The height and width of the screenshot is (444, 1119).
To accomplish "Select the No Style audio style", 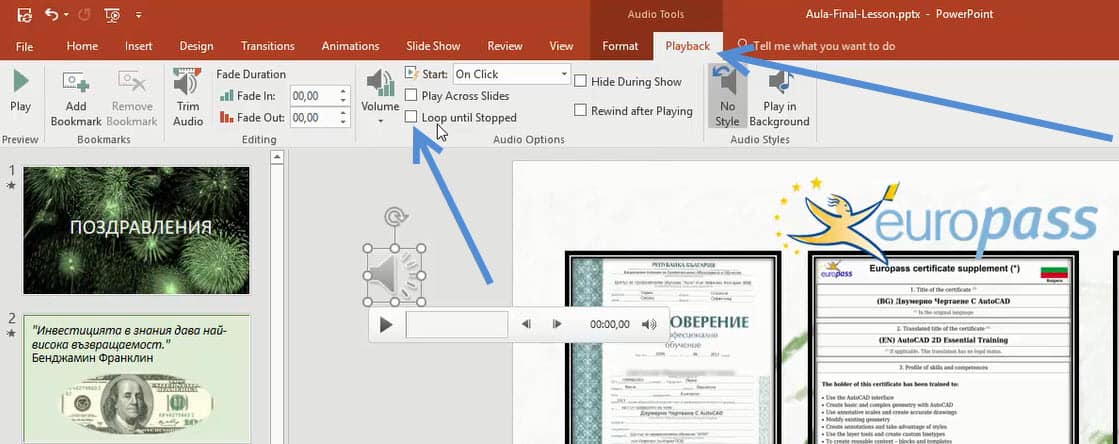I will pos(727,96).
